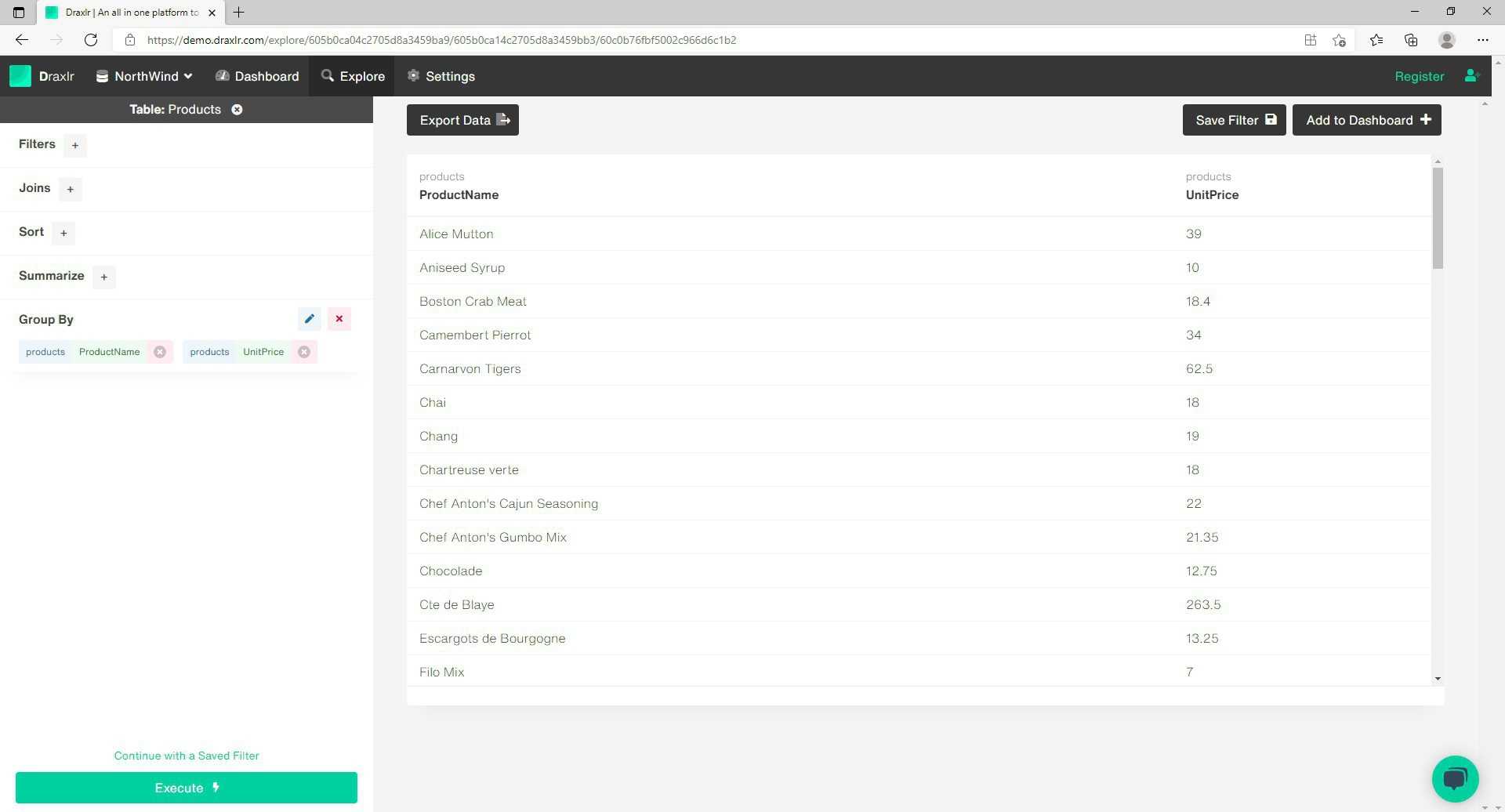The height and width of the screenshot is (812, 1505).
Task: Open the browser favorites list
Action: coord(1376,40)
